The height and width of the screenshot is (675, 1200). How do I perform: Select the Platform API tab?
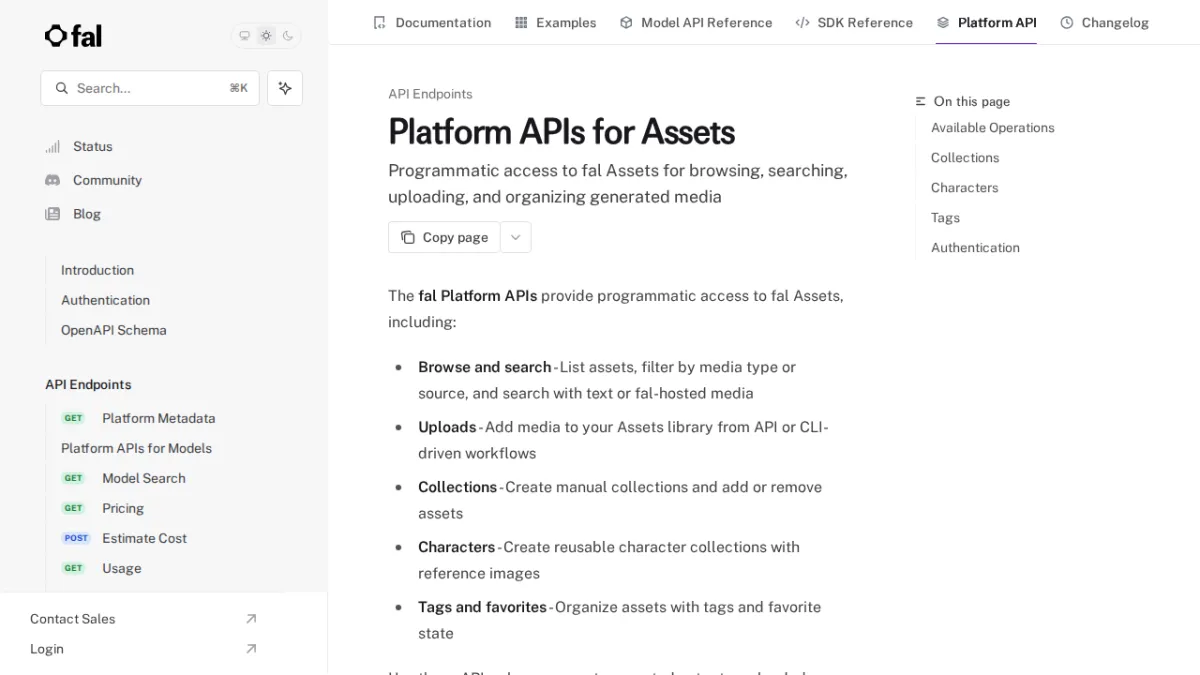point(986,22)
